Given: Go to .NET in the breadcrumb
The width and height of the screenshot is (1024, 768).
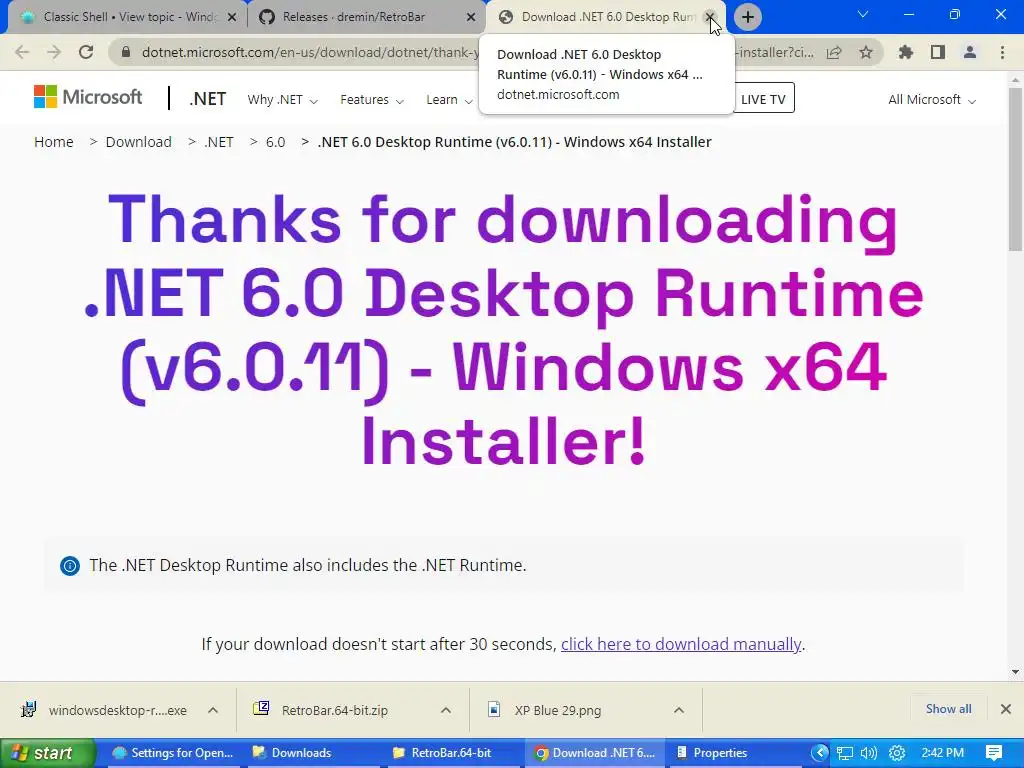Looking at the screenshot, I should coord(219,142).
